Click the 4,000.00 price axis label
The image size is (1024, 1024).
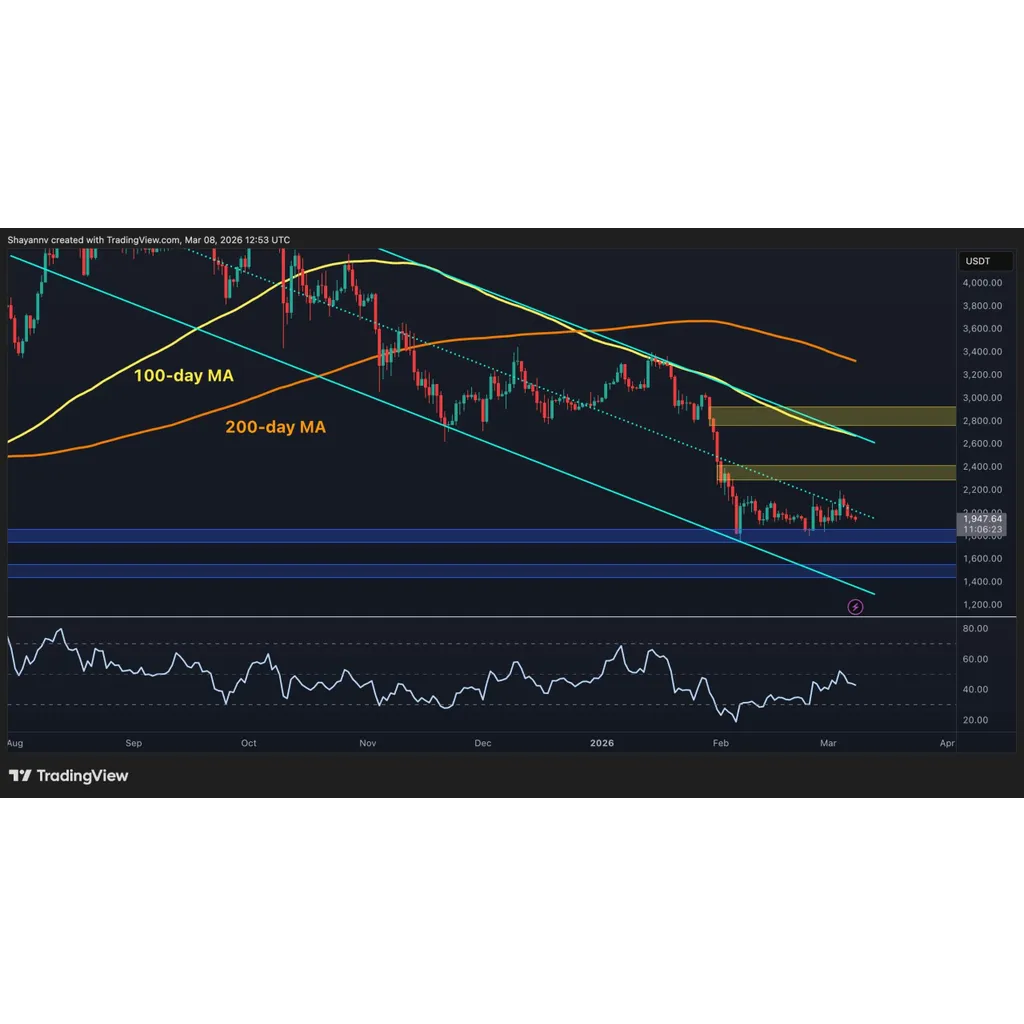tap(982, 283)
